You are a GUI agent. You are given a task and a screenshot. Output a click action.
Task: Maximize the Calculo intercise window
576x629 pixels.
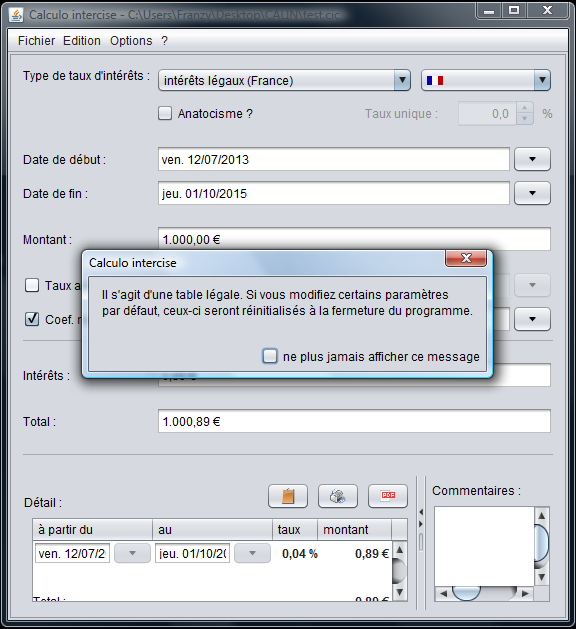(x=514, y=11)
